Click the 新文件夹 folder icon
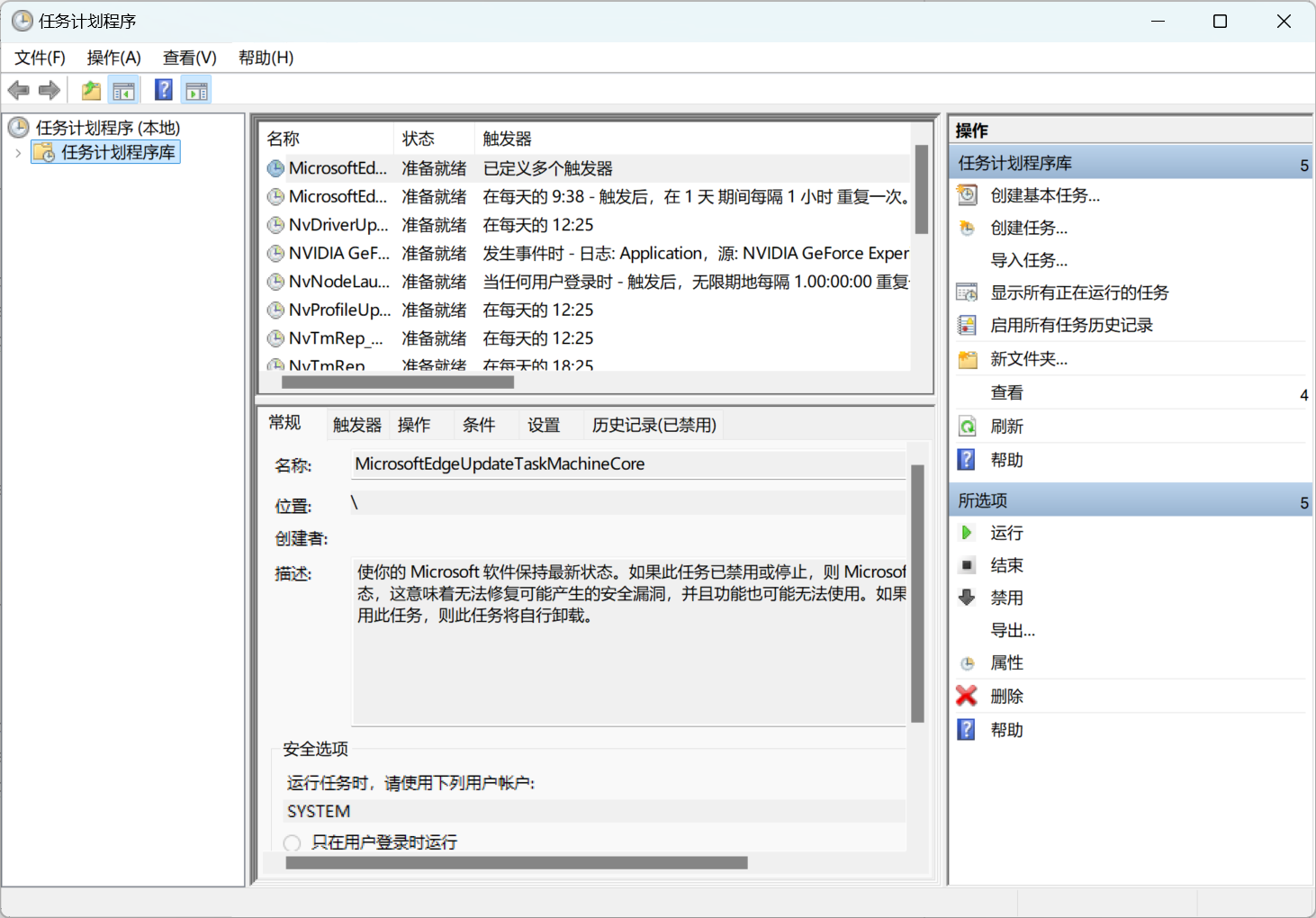Image resolution: width=1316 pixels, height=918 pixels. click(x=968, y=359)
